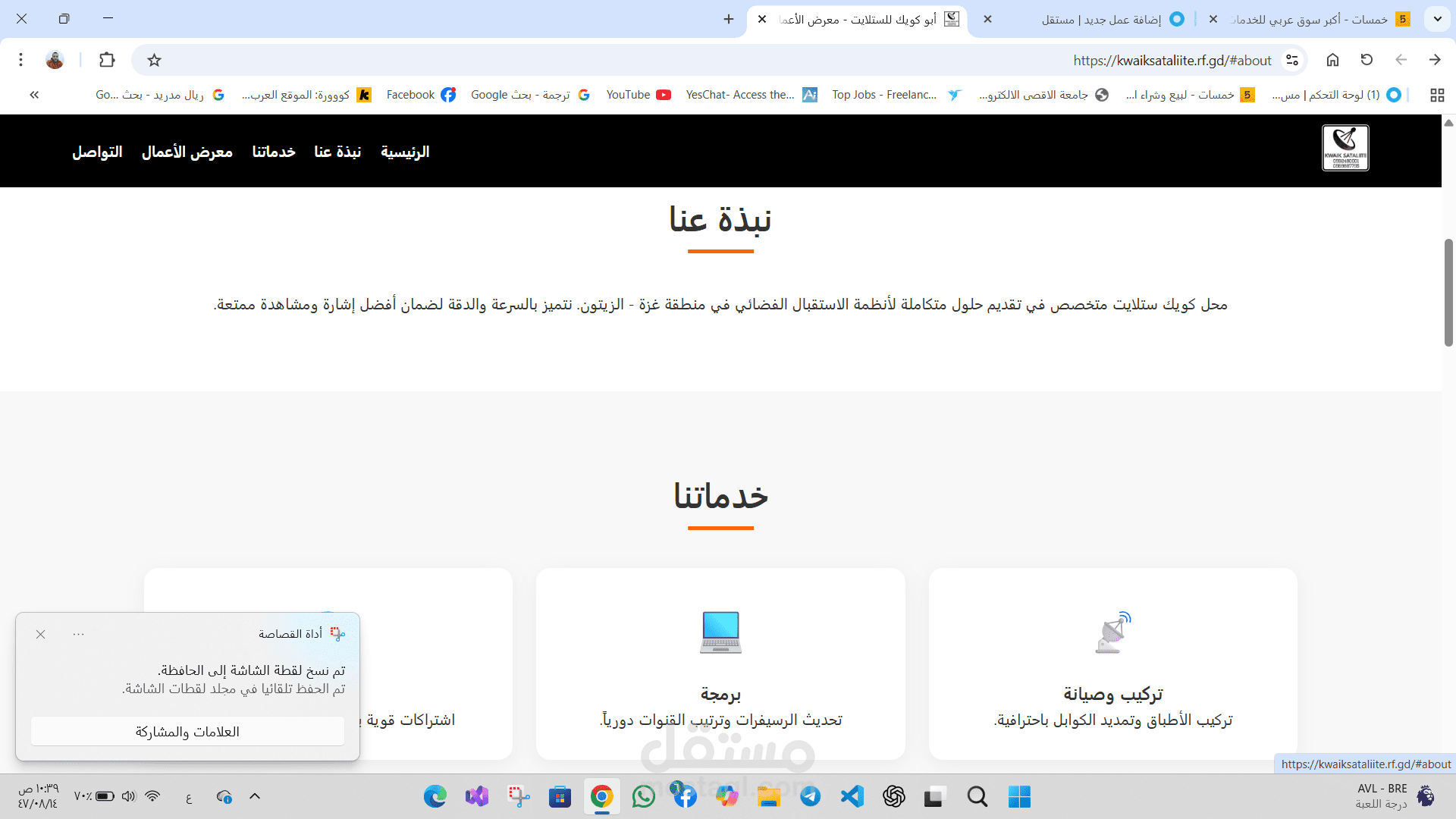This screenshot has height=819, width=1456.
Task: Click the browser reload button
Action: [1367, 60]
